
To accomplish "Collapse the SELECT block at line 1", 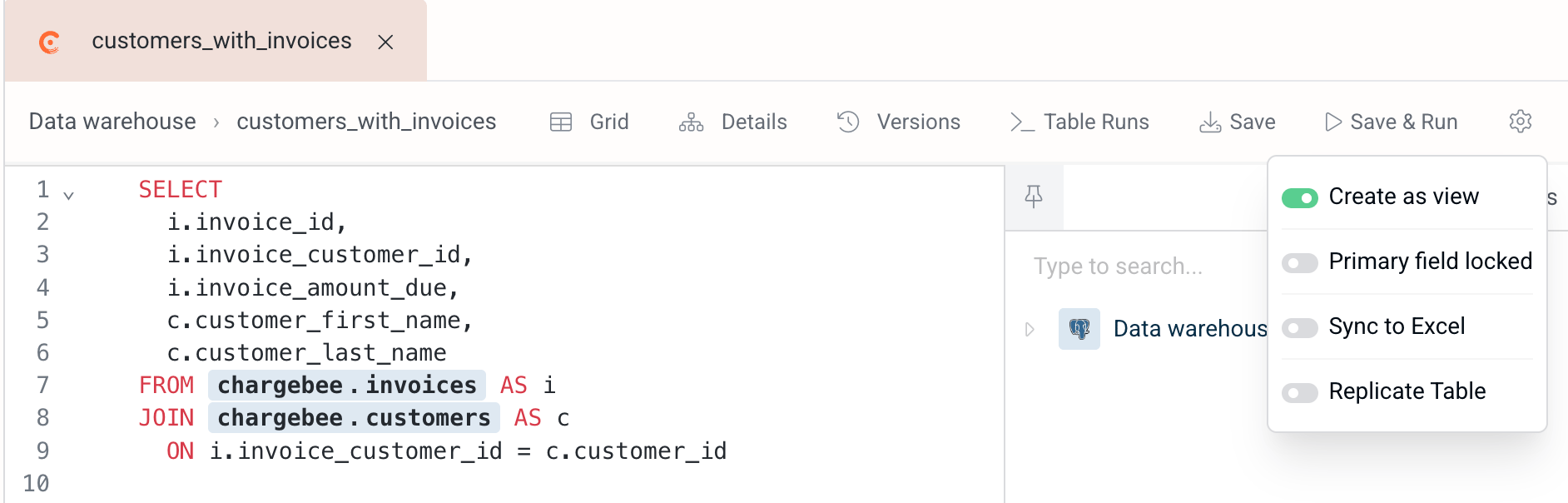I will click(x=69, y=196).
